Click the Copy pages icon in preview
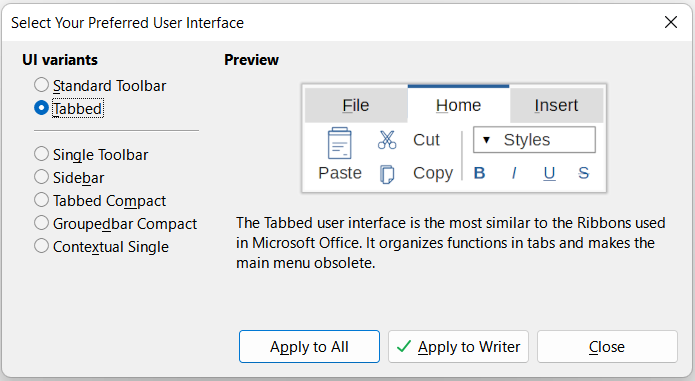The image size is (695, 381). (x=387, y=174)
